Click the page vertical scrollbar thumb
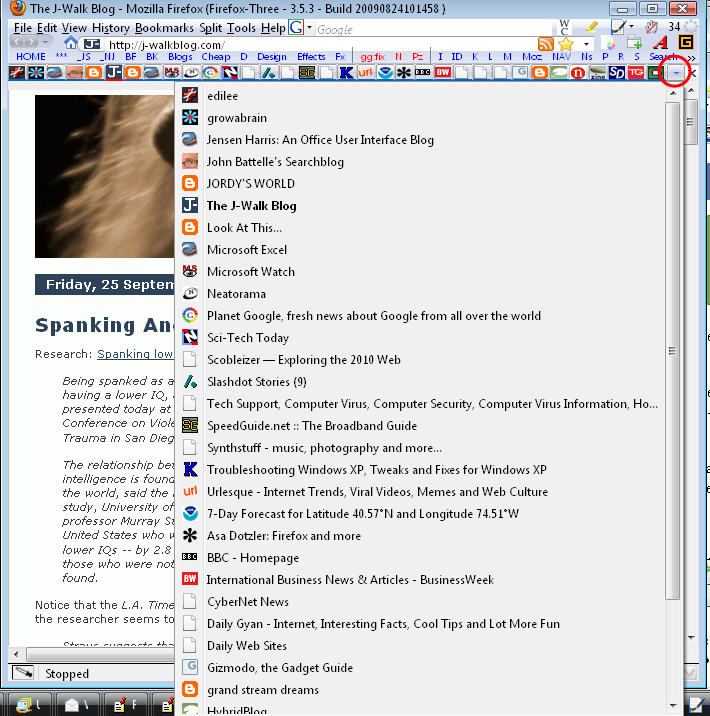This screenshot has width=710, height=716. tap(690, 122)
